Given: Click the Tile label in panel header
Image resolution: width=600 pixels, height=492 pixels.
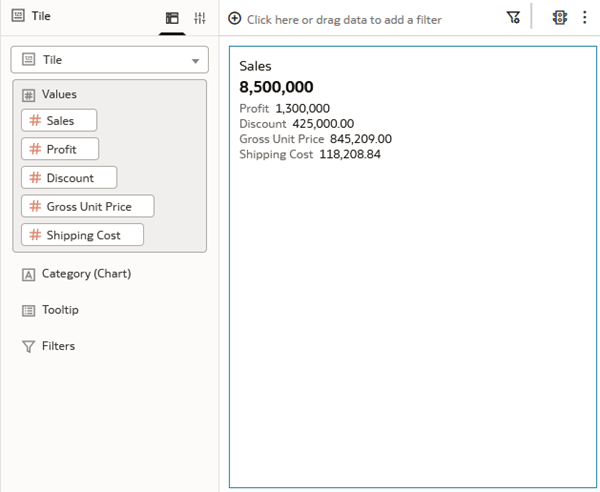Looking at the screenshot, I should (41, 16).
